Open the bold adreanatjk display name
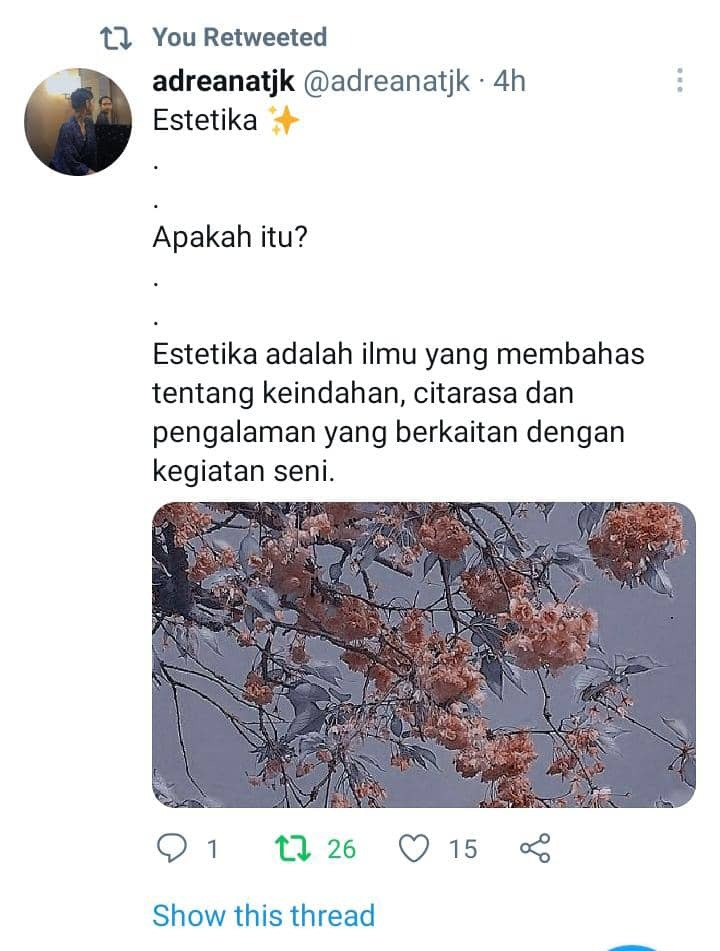Viewport: 720px width, 951px height. (x=223, y=81)
